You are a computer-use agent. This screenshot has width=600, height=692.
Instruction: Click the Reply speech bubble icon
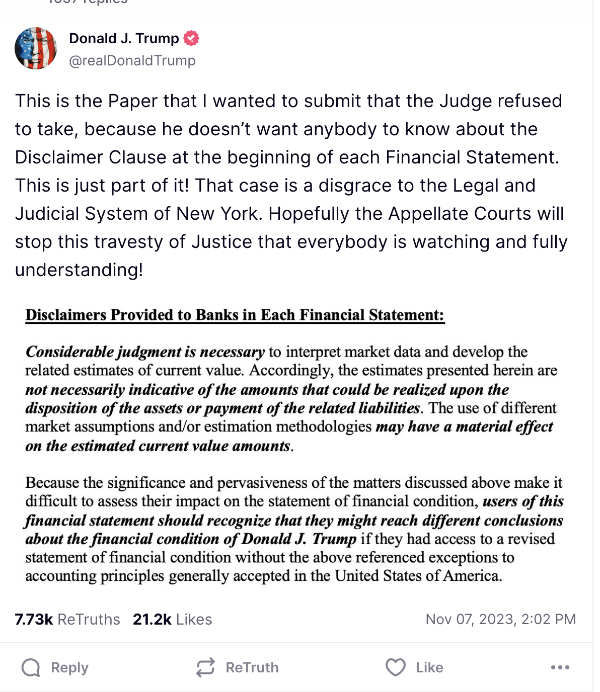click(31, 667)
